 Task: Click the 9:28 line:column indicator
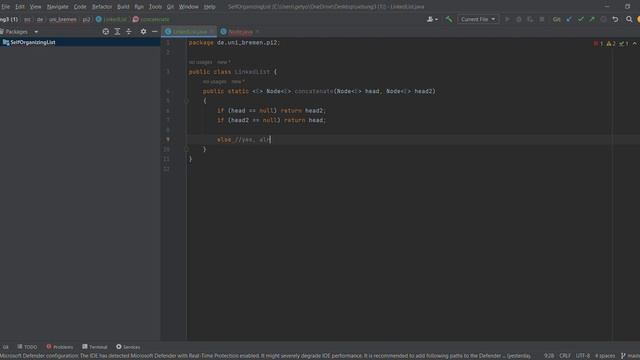click(x=549, y=356)
